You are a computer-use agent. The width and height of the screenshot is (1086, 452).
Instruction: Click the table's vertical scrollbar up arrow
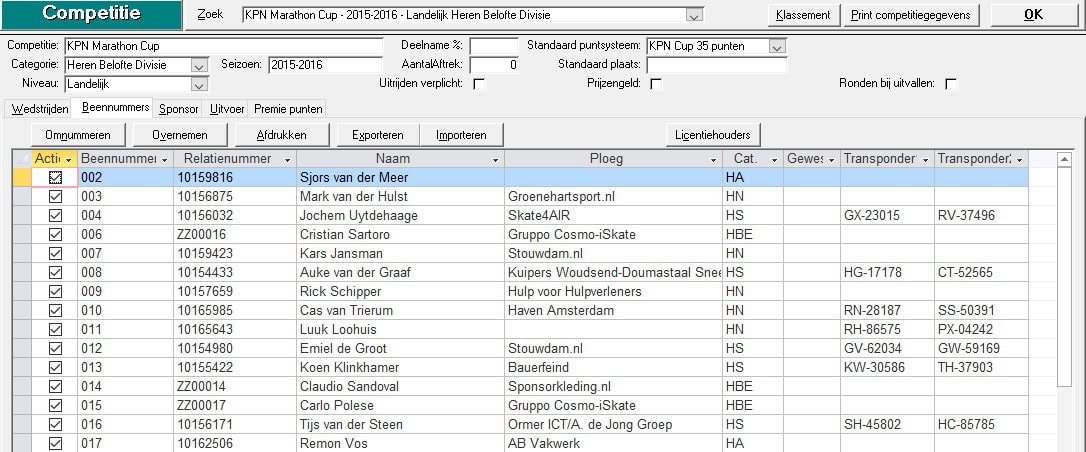click(x=1065, y=160)
